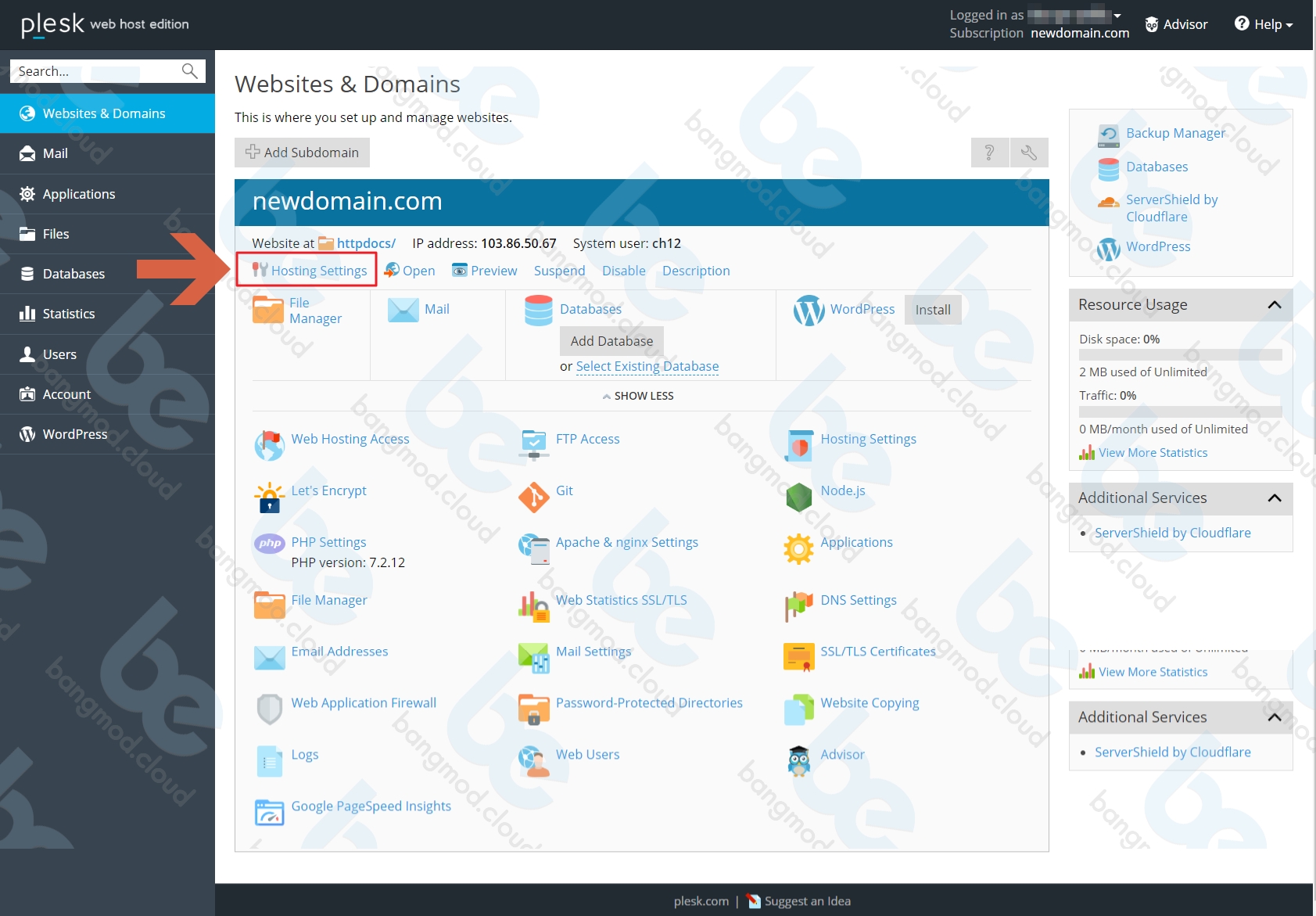
Task: Open the httpdocs/ folder link
Action: (366, 243)
